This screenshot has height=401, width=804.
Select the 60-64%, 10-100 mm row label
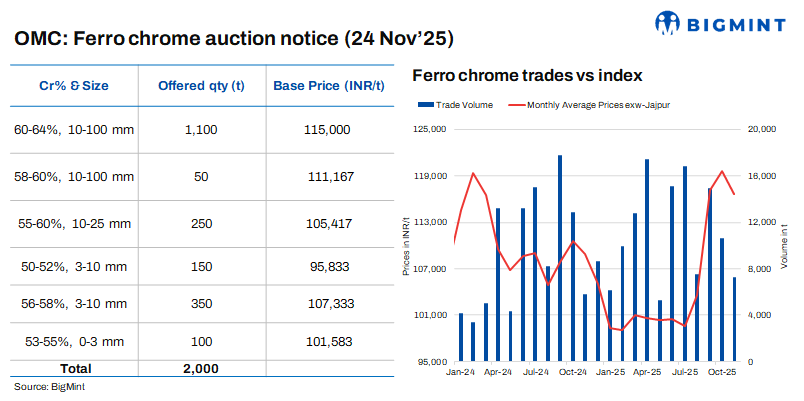[74, 130]
